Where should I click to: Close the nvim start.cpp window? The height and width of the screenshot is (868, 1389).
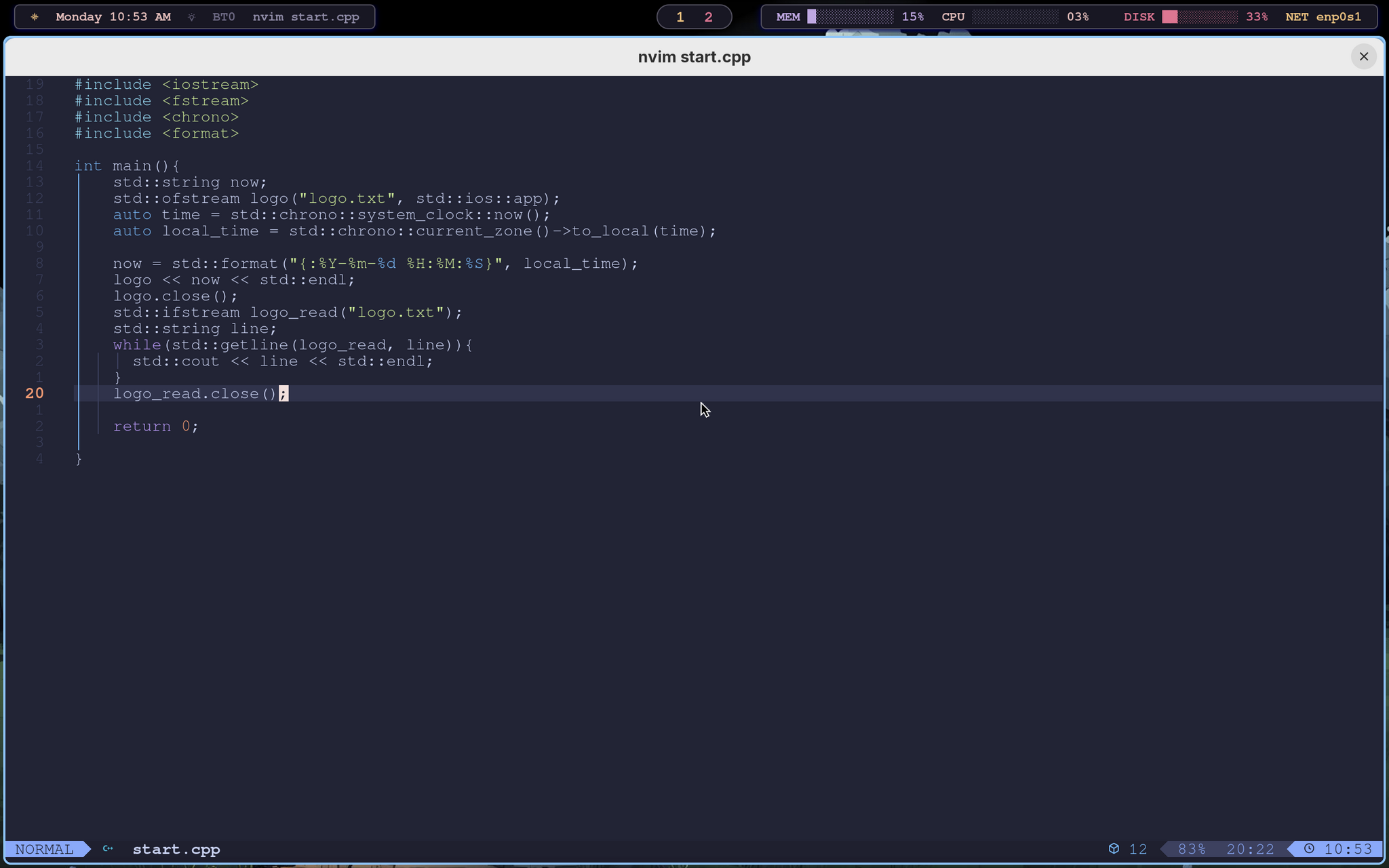point(1363,56)
